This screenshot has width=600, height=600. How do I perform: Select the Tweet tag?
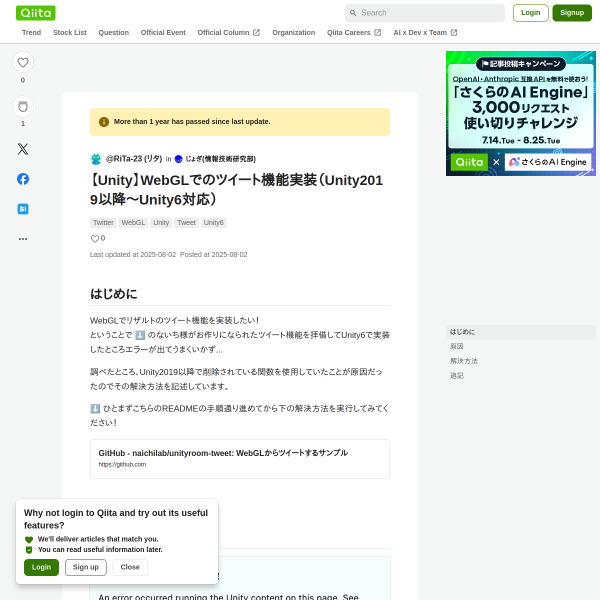pyautogui.click(x=186, y=223)
